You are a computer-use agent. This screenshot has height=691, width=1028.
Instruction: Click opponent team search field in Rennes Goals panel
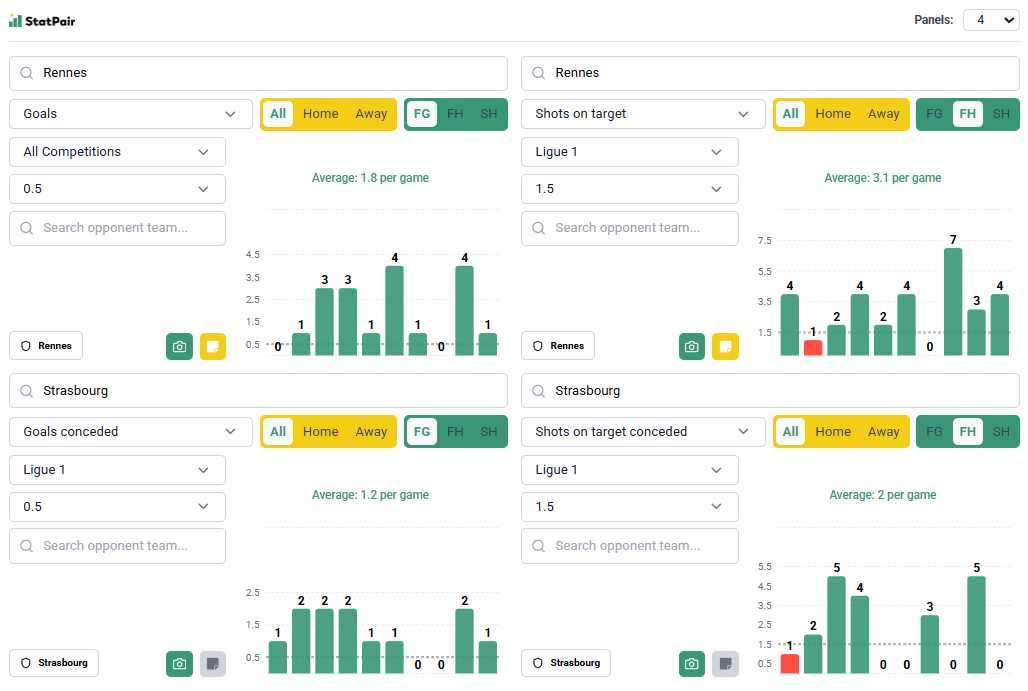[x=117, y=228]
